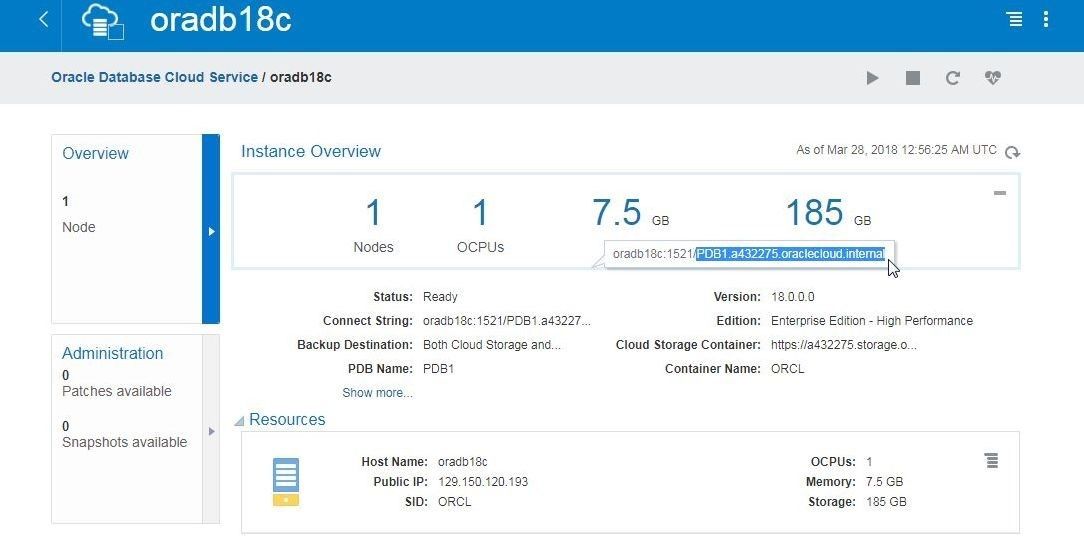This screenshot has width=1084, height=548.
Task: Open the health check heart icon
Action: pos(993,78)
